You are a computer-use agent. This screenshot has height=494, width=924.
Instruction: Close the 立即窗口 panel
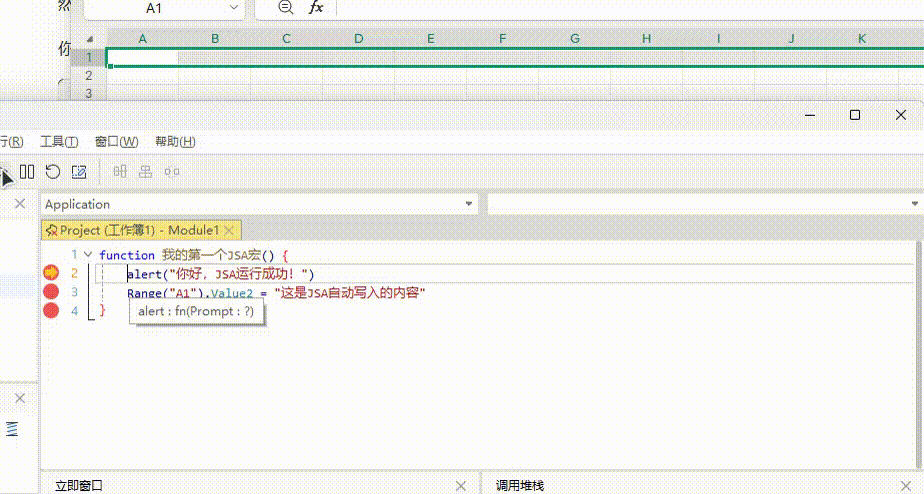461,485
